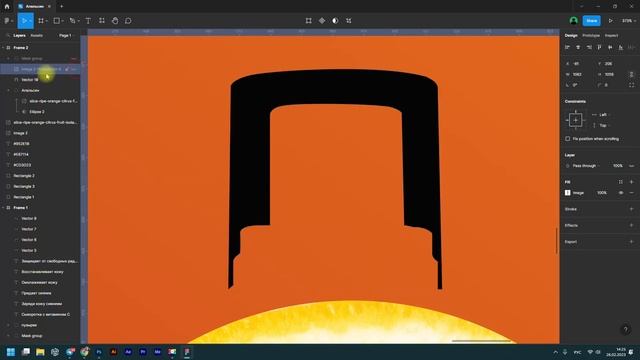Click the Align horizontal centers icon
Viewport: 640px width, 360px height.
point(578,47)
